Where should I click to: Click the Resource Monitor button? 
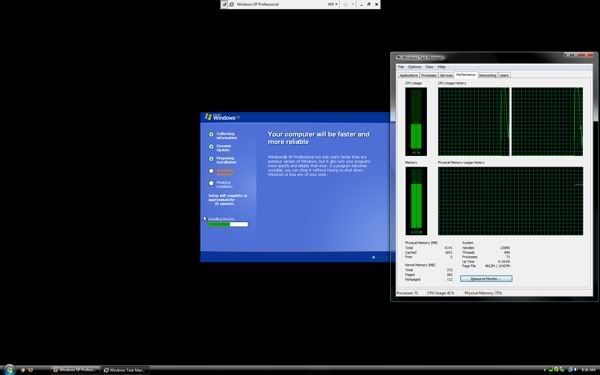486,279
